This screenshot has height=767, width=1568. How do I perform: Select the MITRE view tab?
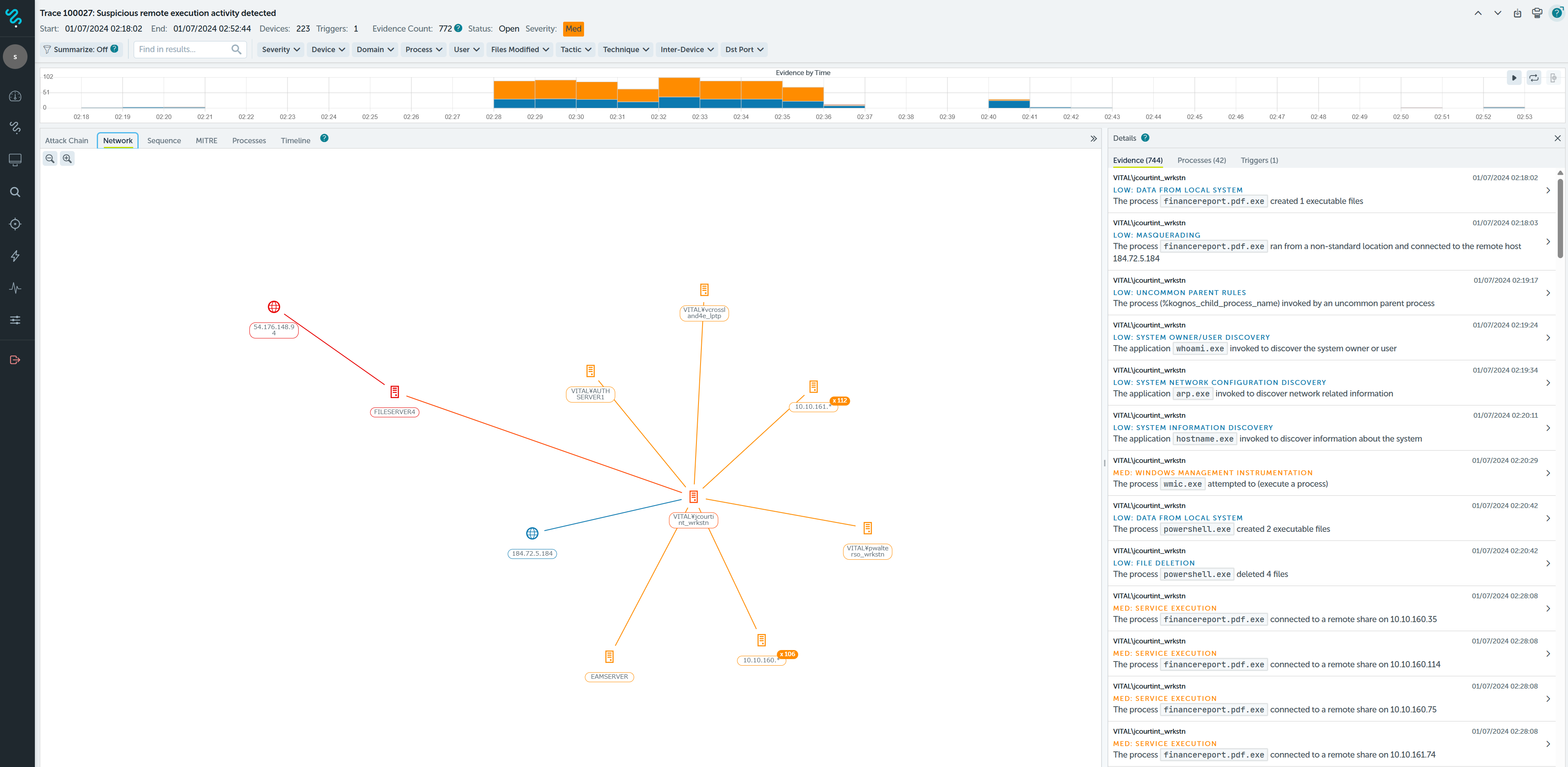point(206,141)
